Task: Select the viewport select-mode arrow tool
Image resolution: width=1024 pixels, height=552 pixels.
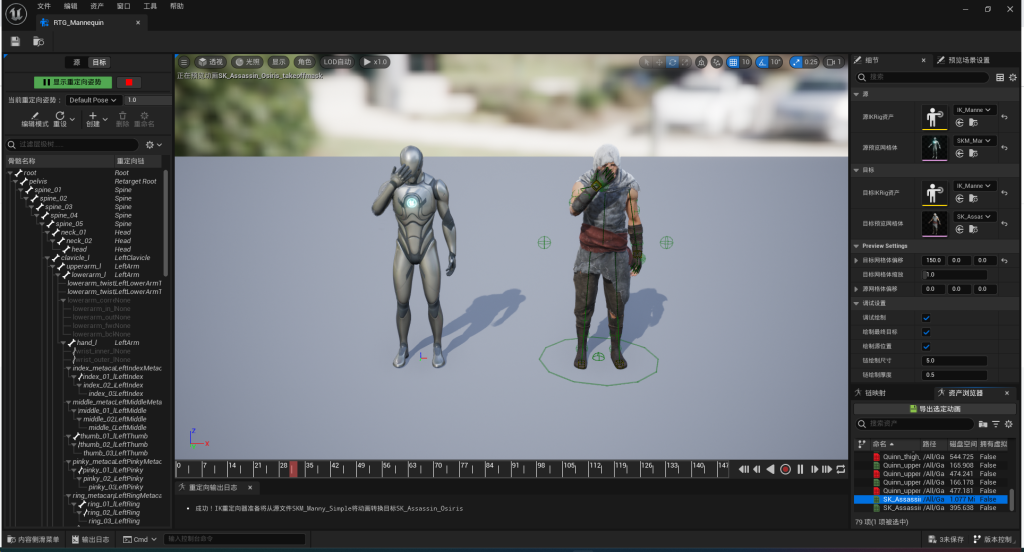Action: pos(647,62)
